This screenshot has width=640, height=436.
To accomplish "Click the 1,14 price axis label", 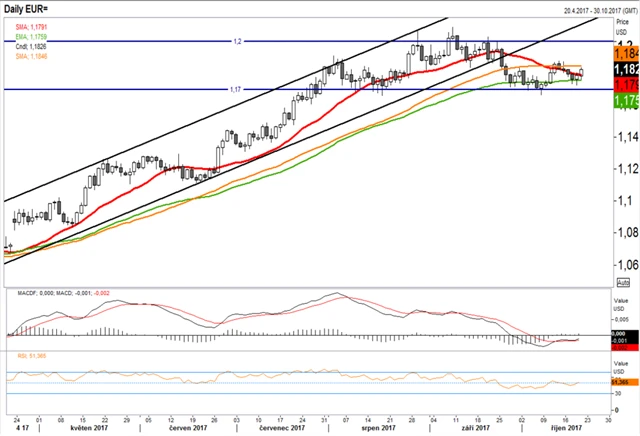I will 628,137.
